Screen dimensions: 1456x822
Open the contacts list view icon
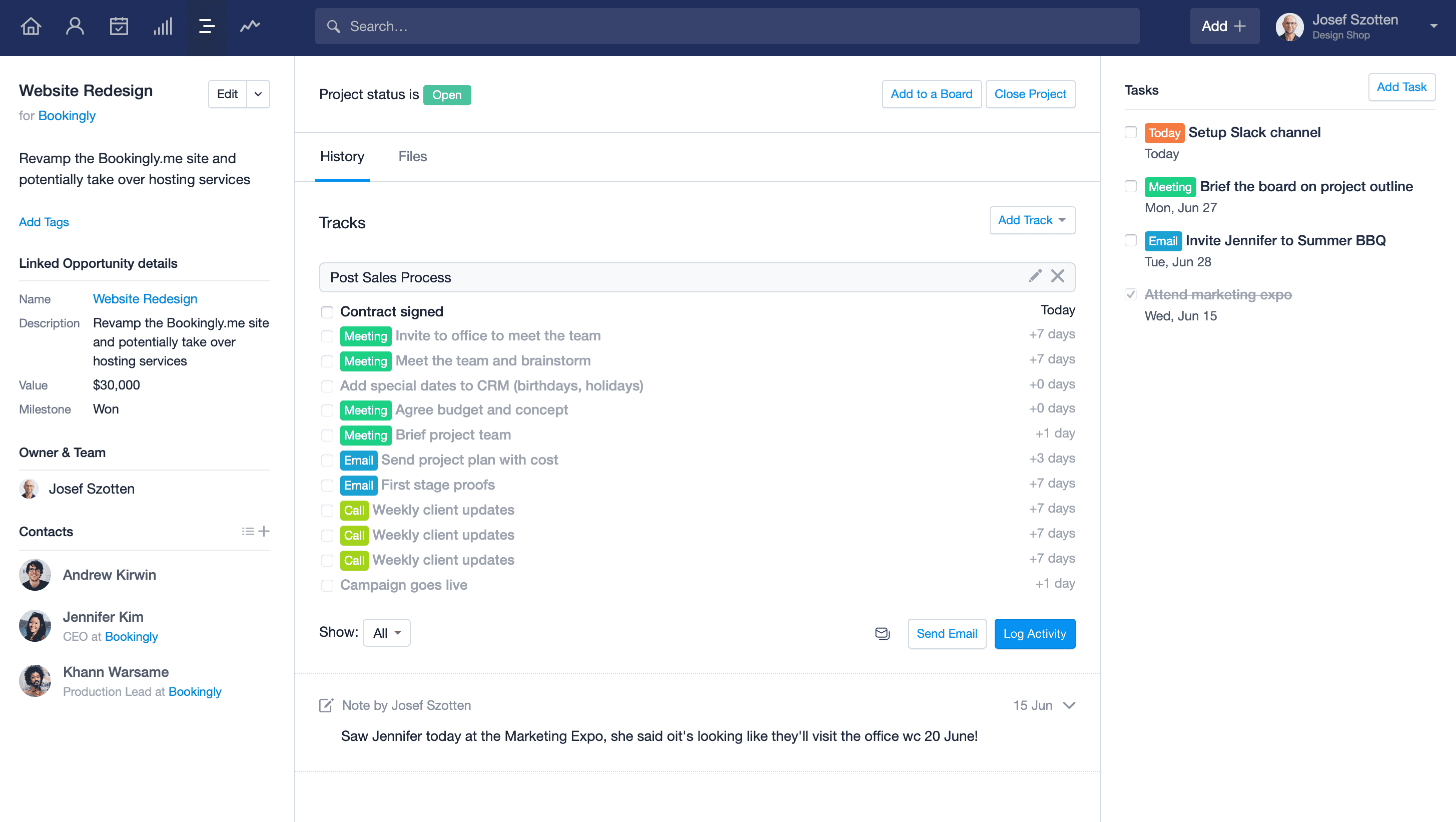click(x=248, y=531)
